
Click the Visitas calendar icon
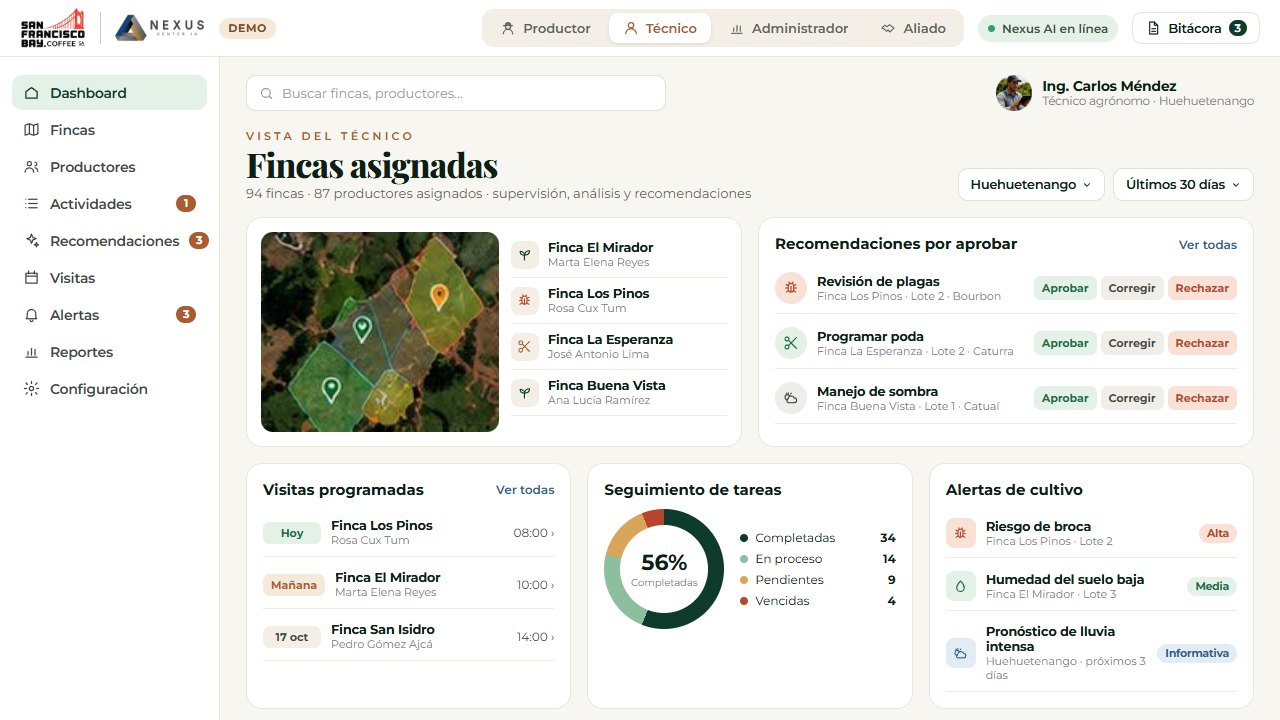[x=31, y=278]
